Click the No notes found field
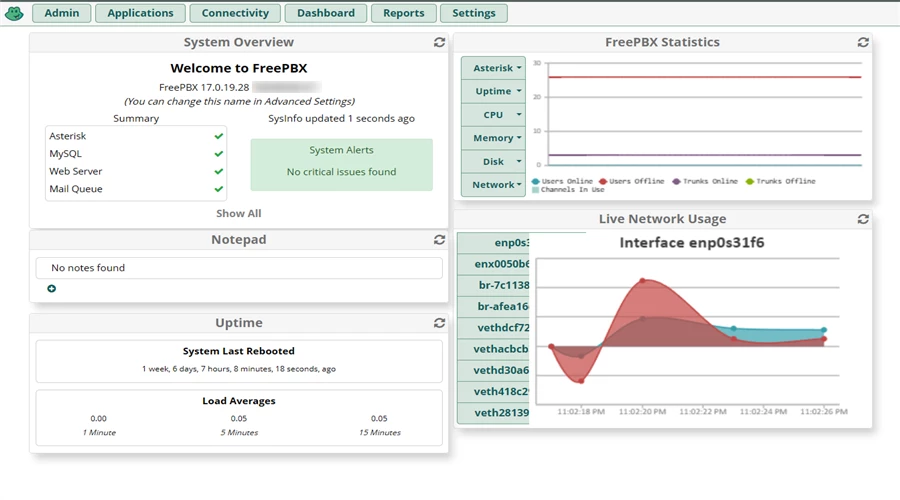The width and height of the screenshot is (900, 500). 239,268
